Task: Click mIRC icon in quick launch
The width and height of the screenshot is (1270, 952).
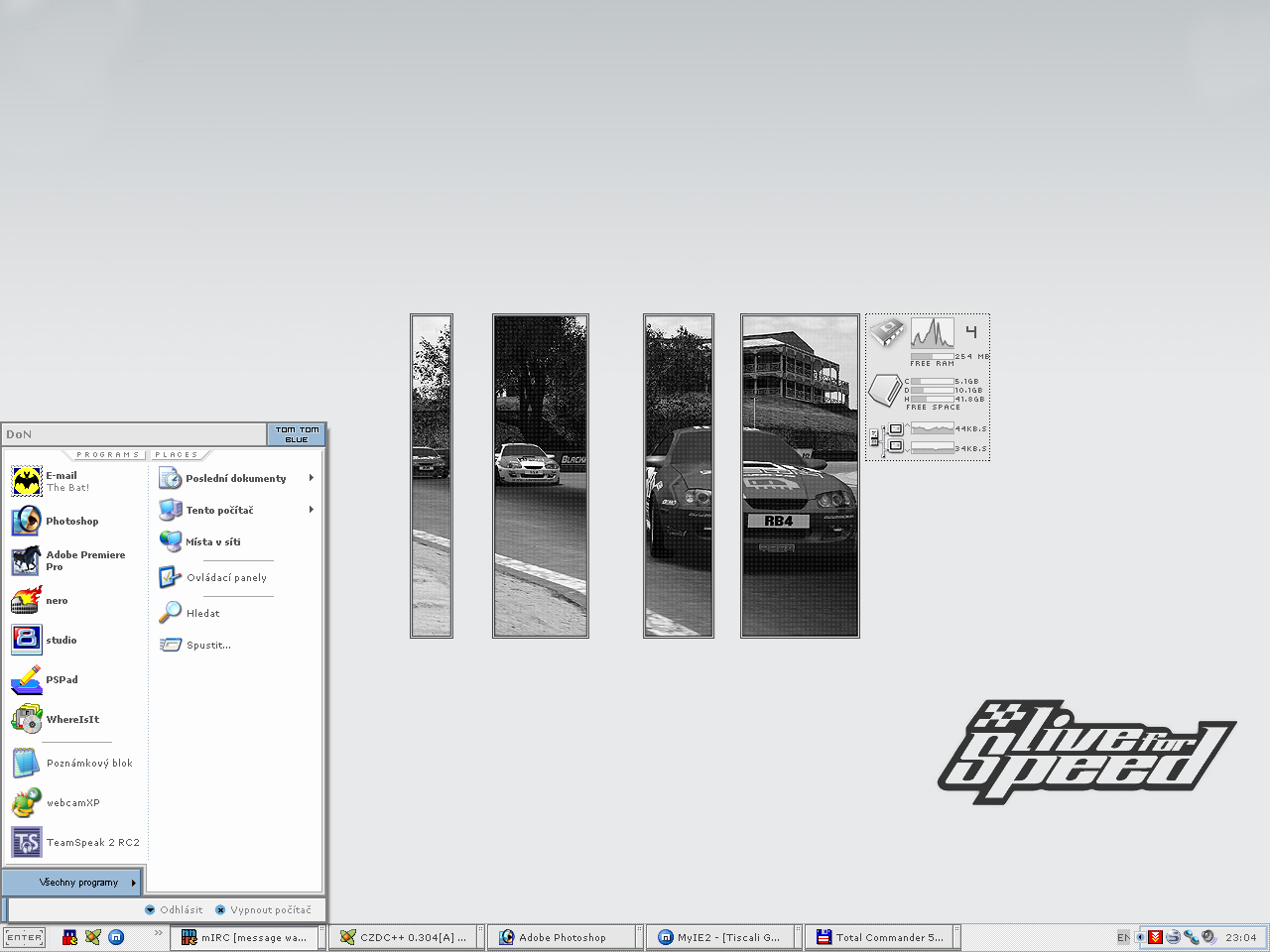Action: [69, 937]
